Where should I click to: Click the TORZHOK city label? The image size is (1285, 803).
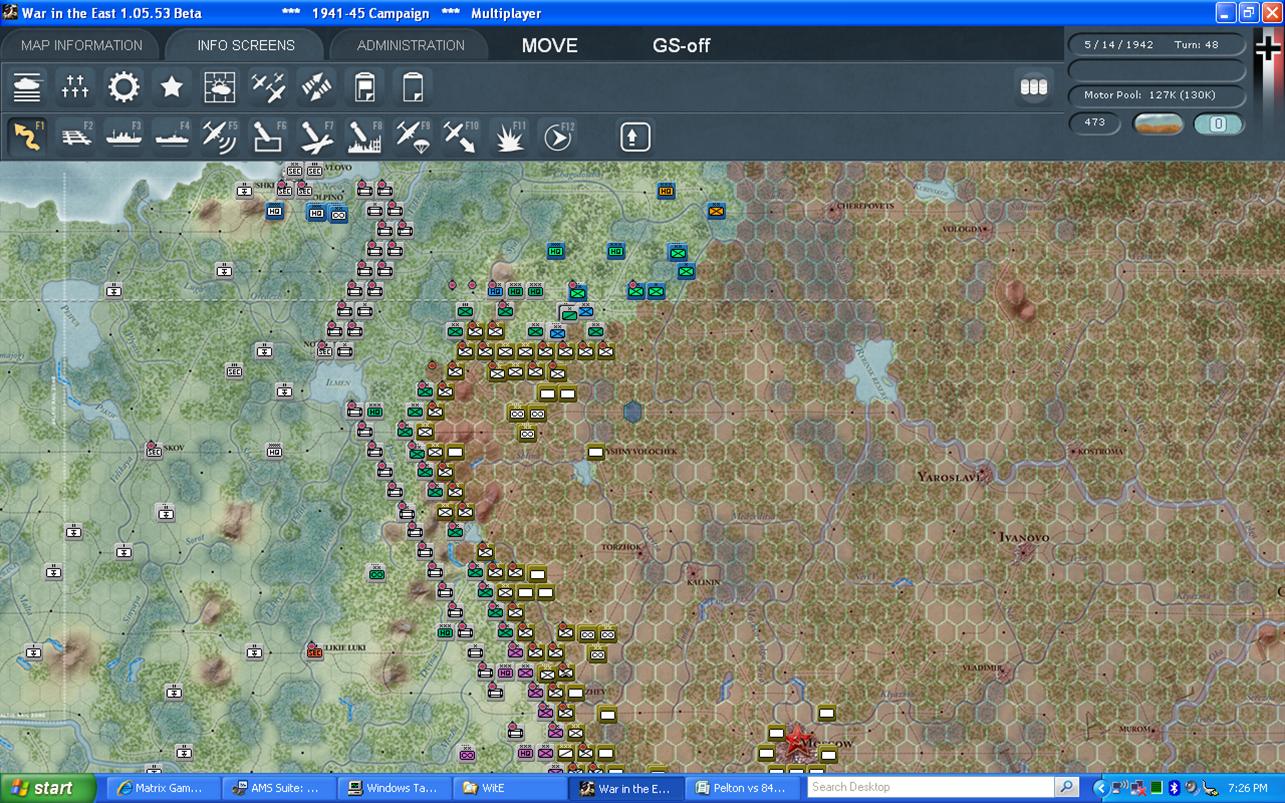pos(621,548)
